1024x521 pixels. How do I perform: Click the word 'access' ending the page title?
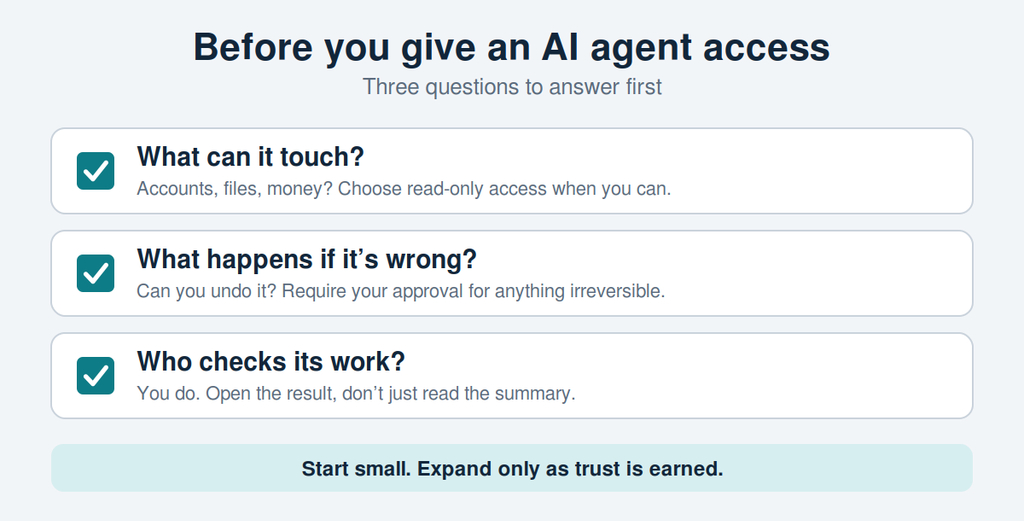(767, 48)
